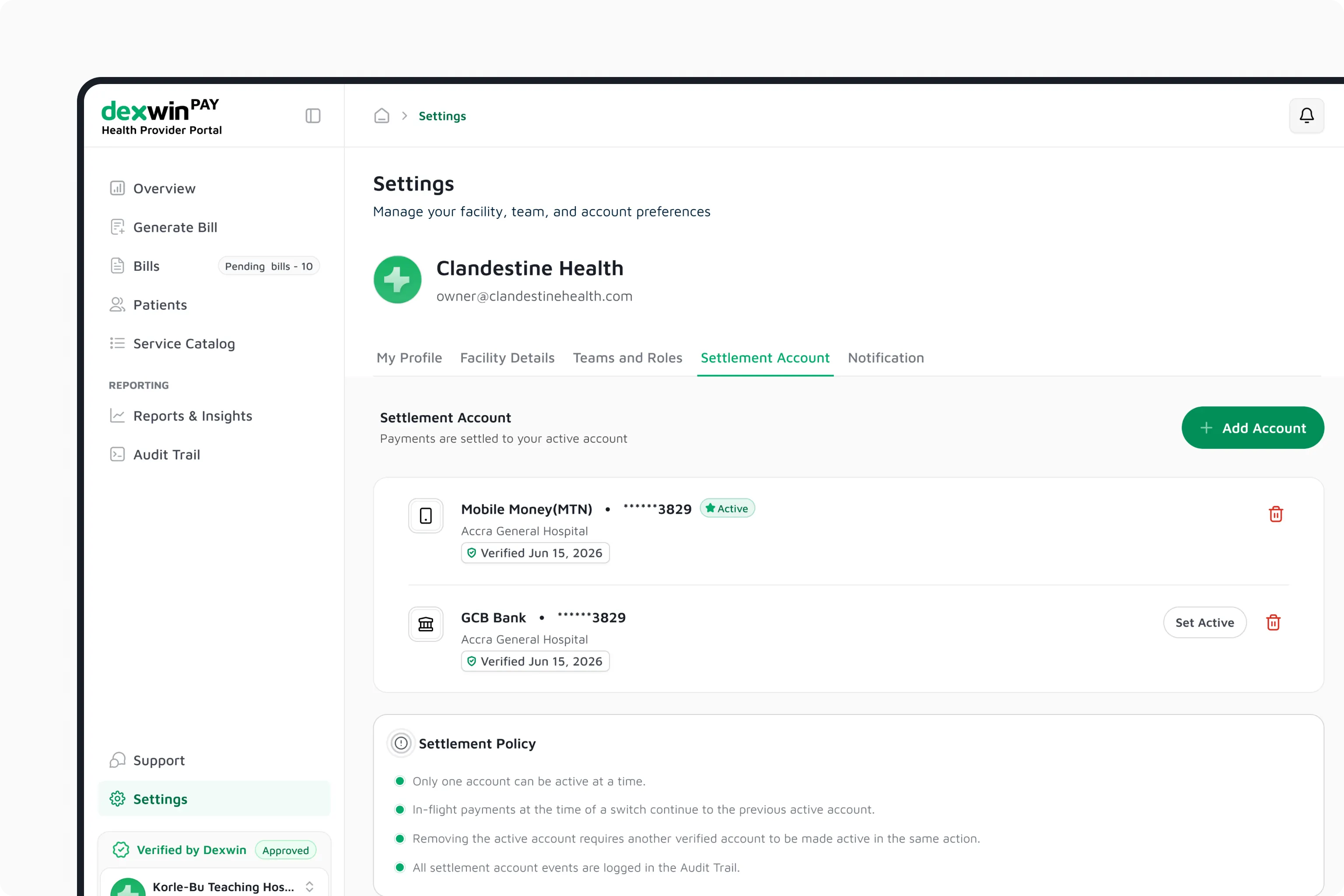Switch to My Profile tab
This screenshot has width=1344, height=896.
click(x=409, y=358)
